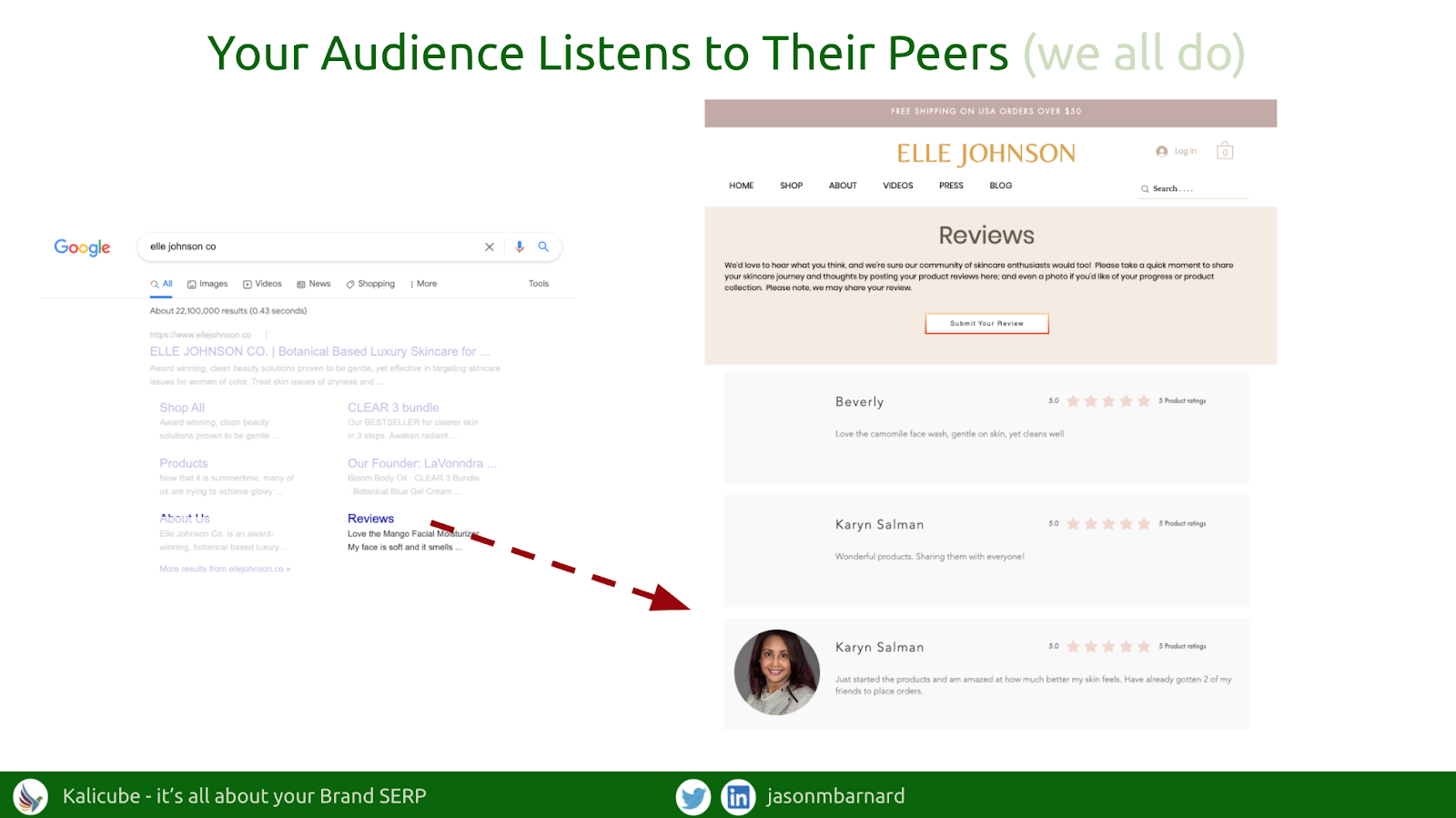Screen dimensions: 1456x818
Task: Click 'Love the camomile face wash' review text
Action: tap(949, 434)
